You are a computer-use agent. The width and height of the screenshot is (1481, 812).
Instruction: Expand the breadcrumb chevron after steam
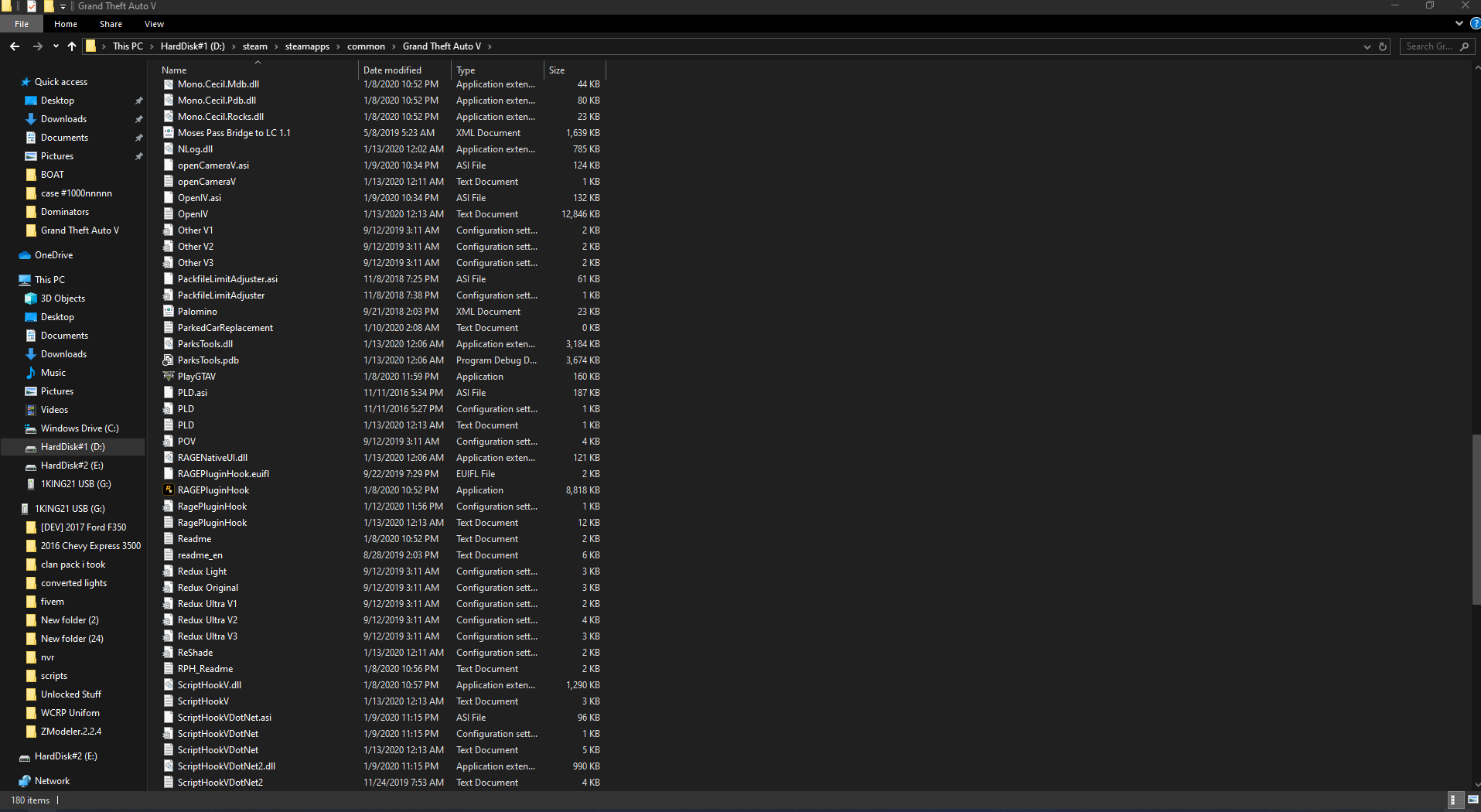(276, 46)
